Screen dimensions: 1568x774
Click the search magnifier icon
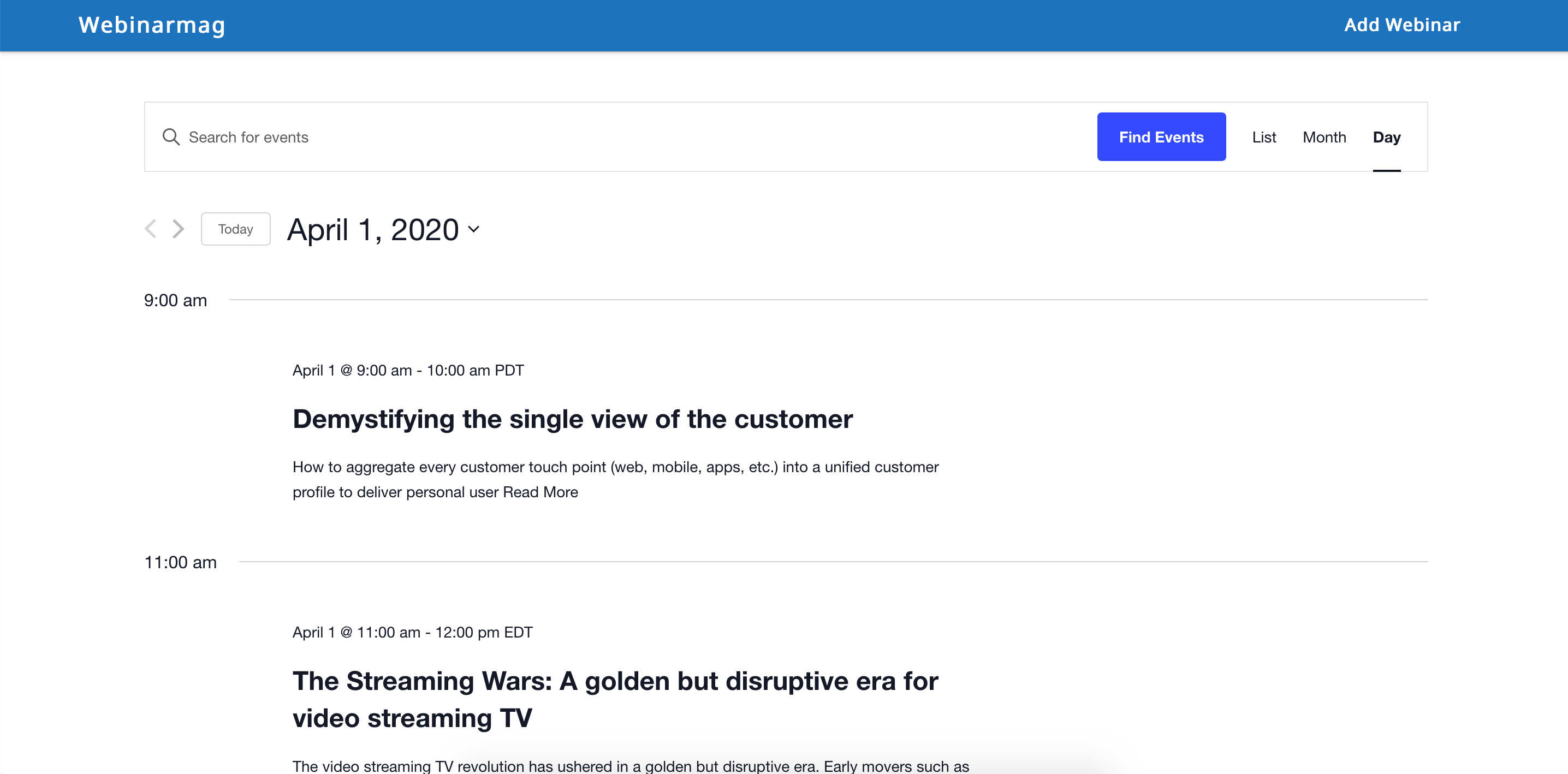click(171, 137)
